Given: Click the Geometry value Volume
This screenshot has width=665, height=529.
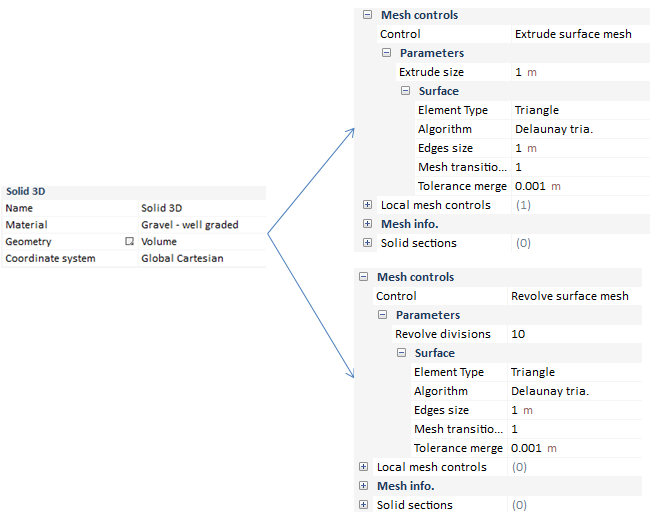Looking at the screenshot, I should point(200,242).
